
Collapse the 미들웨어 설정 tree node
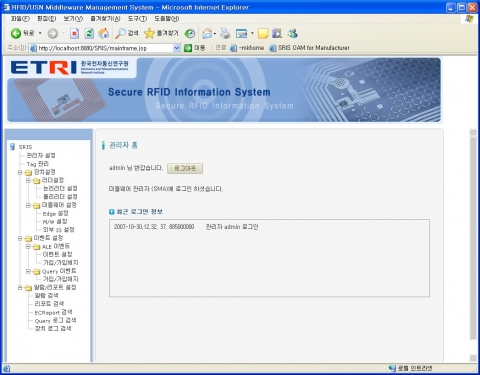(x=28, y=205)
